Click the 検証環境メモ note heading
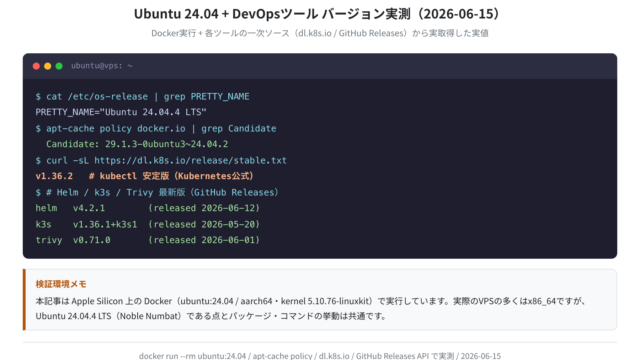The width and height of the screenshot is (640, 360). [61, 284]
